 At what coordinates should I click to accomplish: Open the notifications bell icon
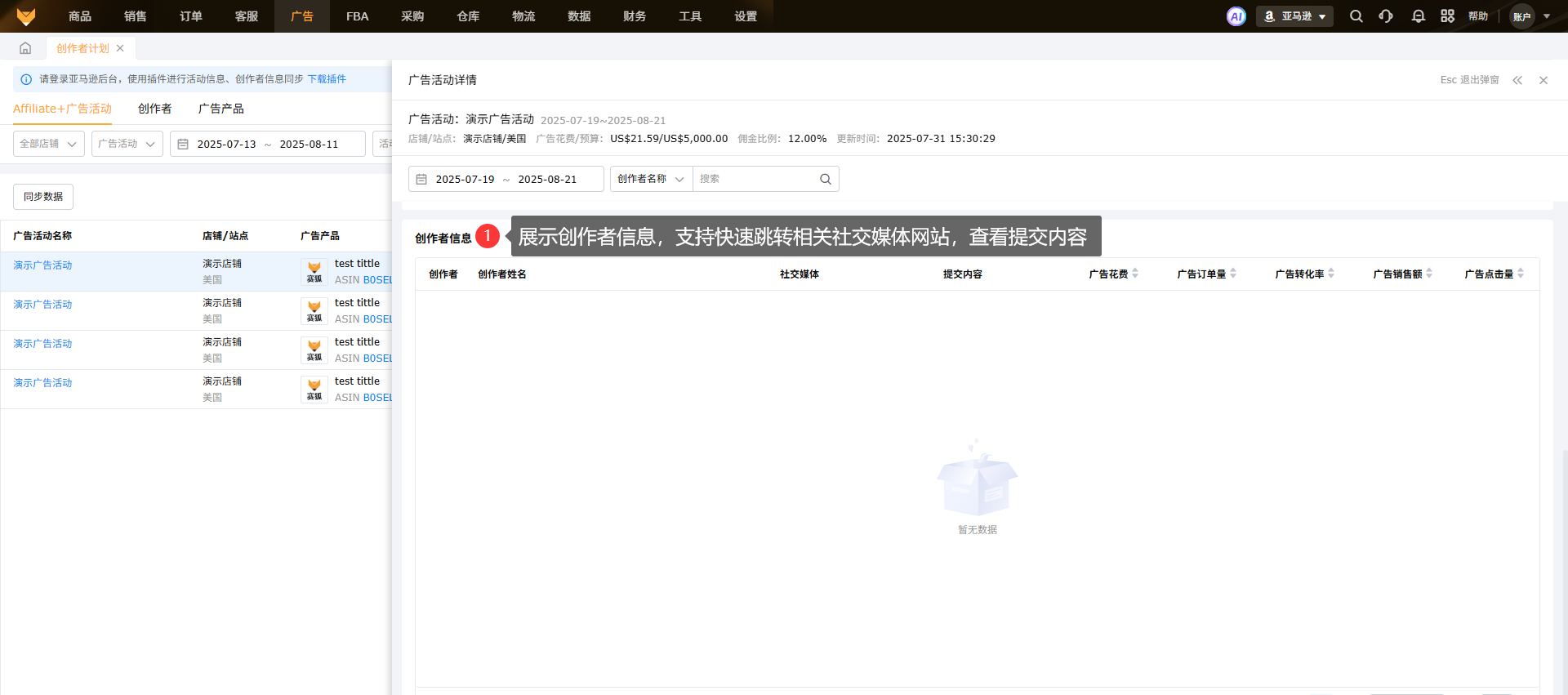pyautogui.click(x=1419, y=16)
